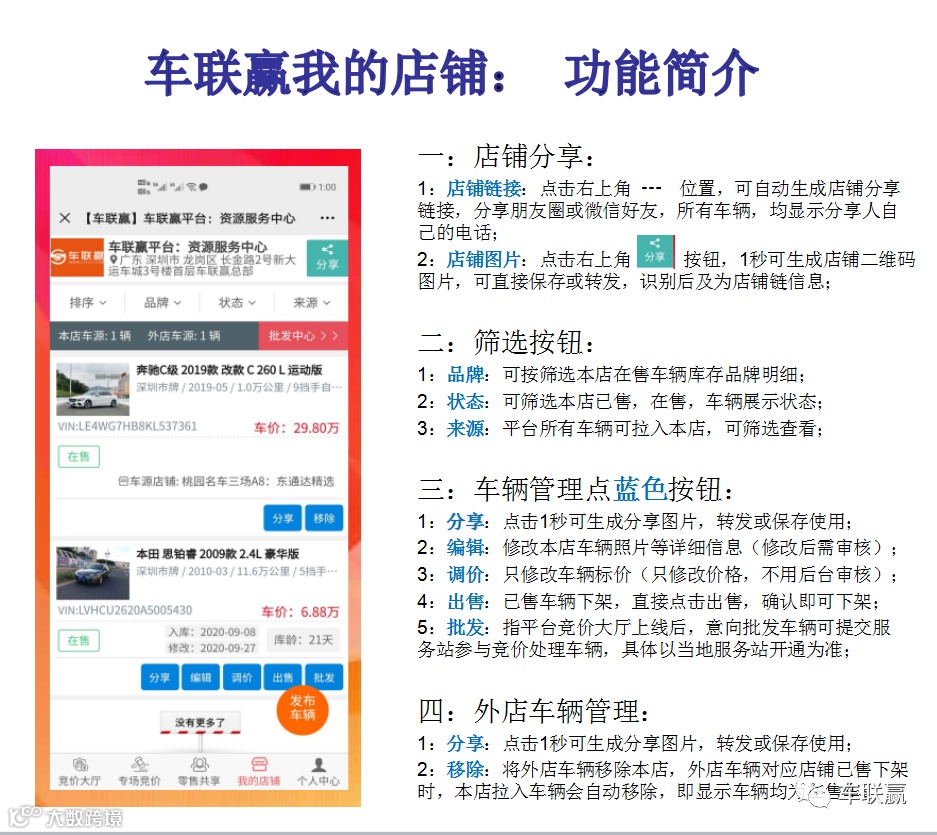
Task: Click 库龄: 21天 stock age badge
Action: pyautogui.click(x=304, y=640)
